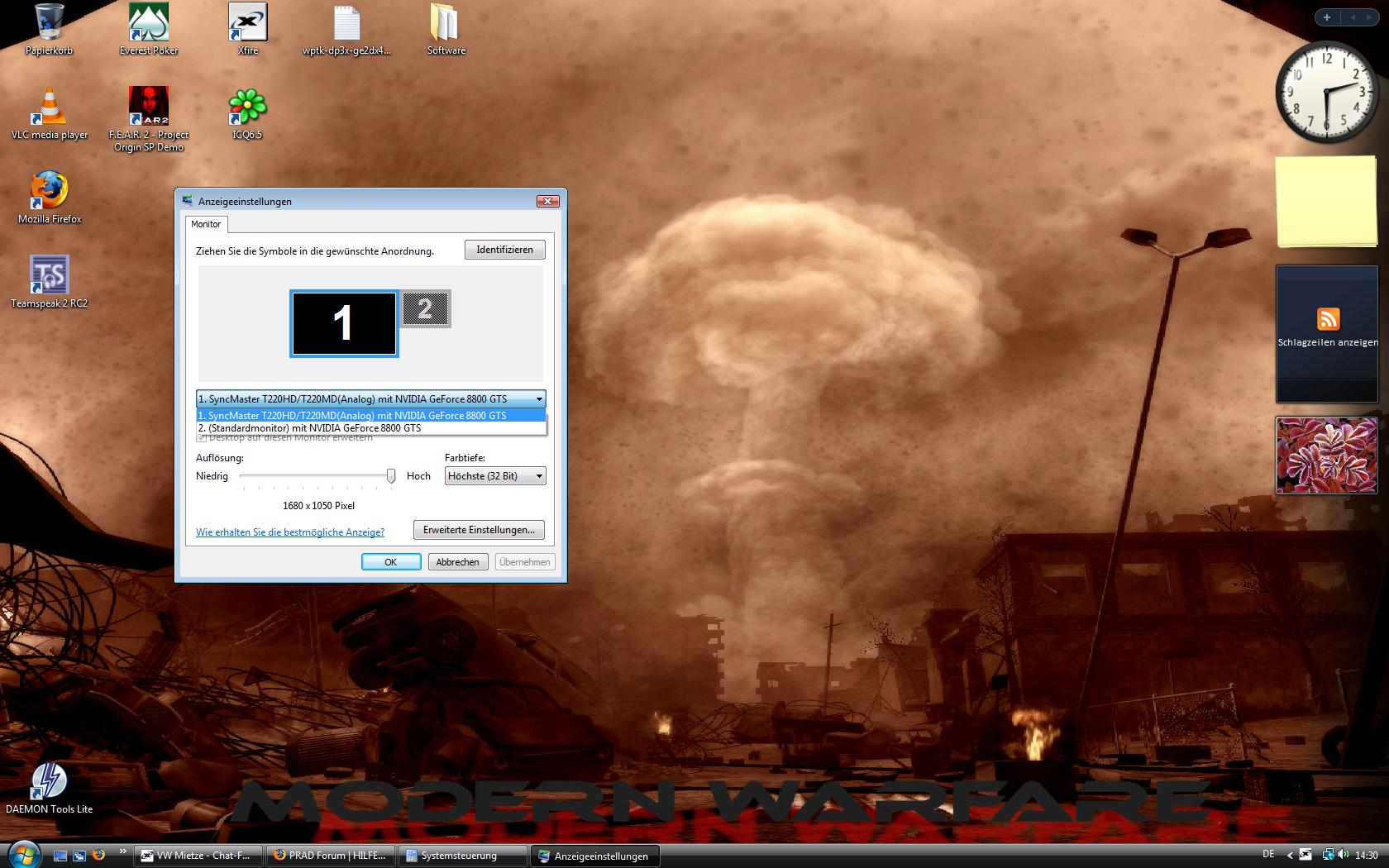This screenshot has height=868, width=1389.
Task: Open the Everest Poker shortcut
Action: click(x=149, y=23)
